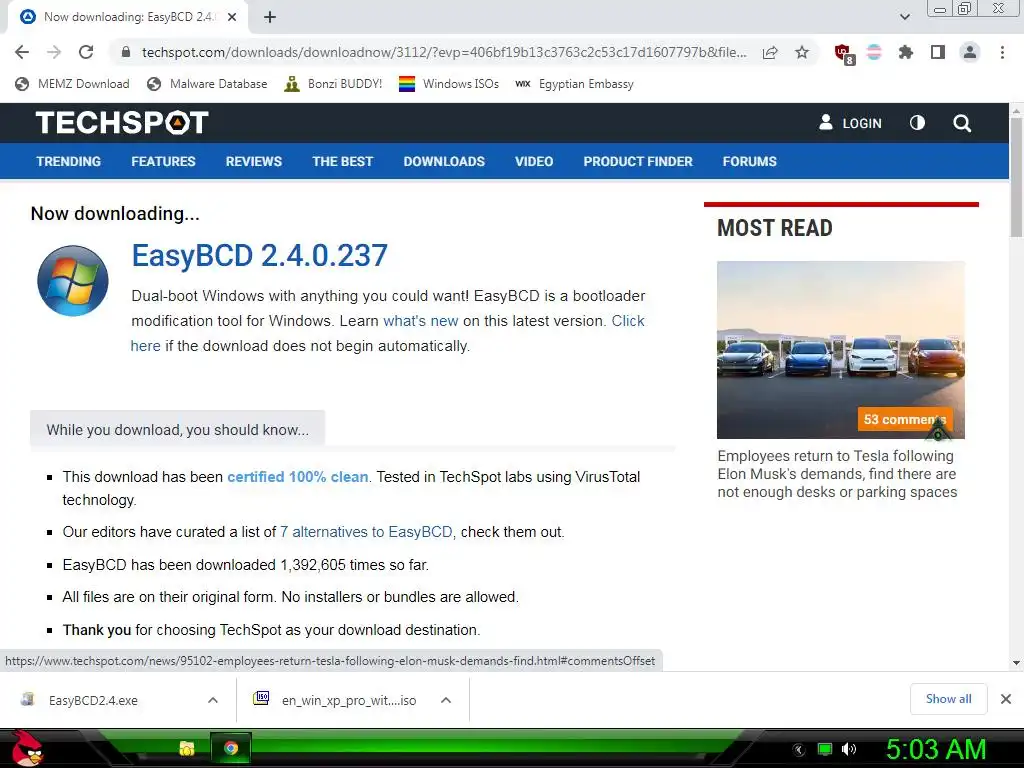Open the "53 comments" badge
Viewport: 1024px width, 768px height.
(x=904, y=419)
